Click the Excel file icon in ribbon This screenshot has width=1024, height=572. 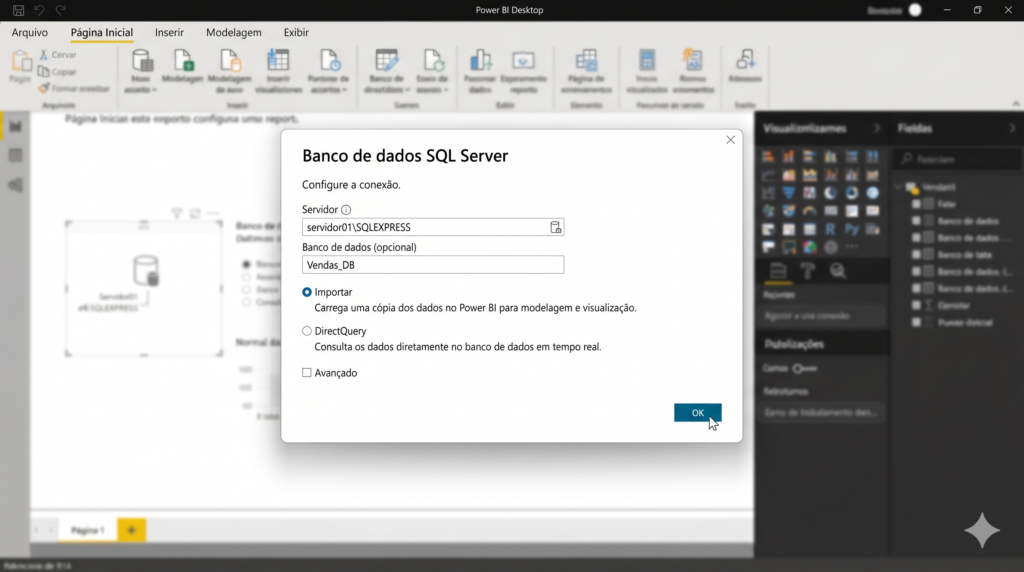(x=184, y=61)
